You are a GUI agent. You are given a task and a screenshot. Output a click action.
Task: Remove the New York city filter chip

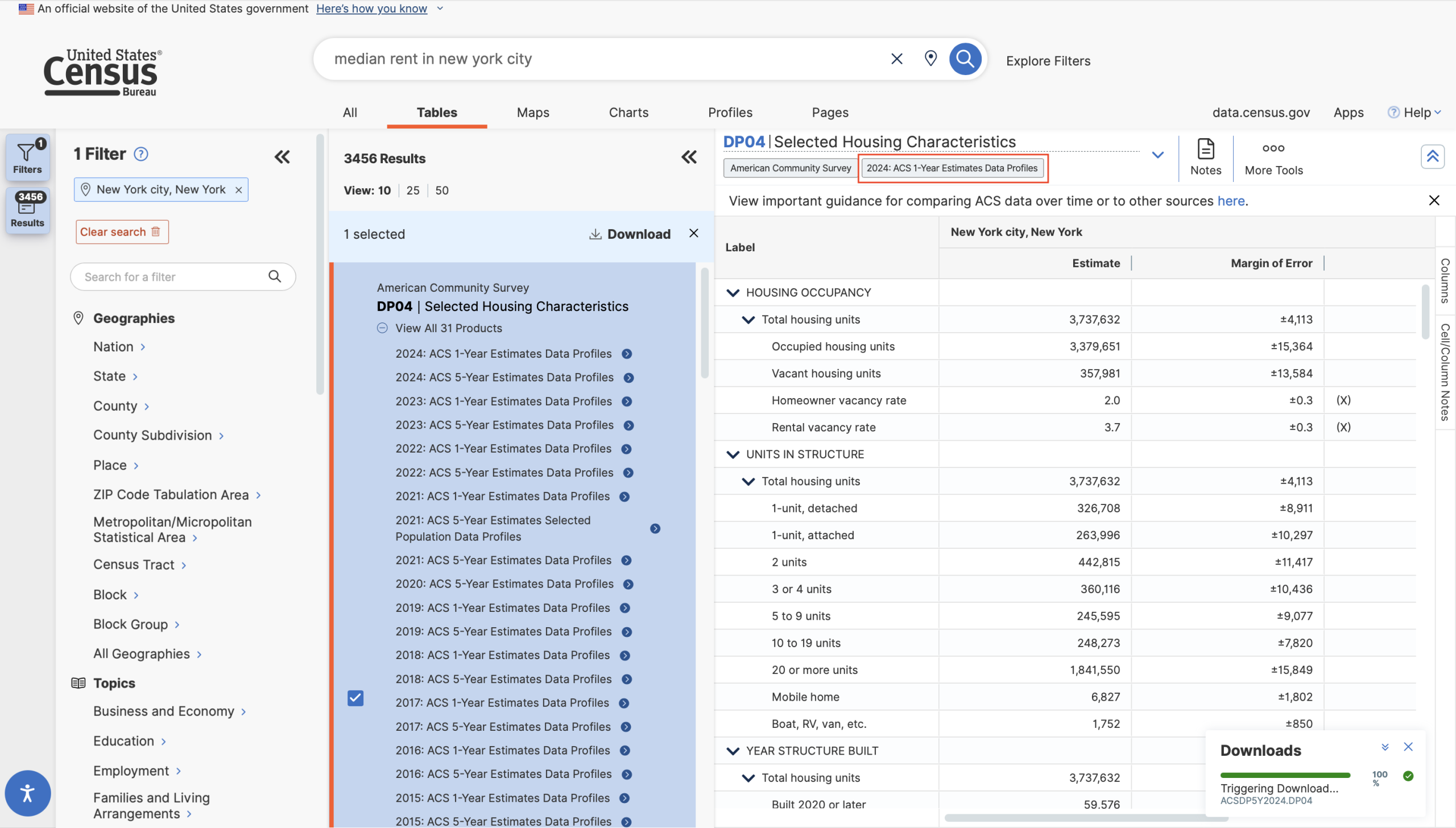239,190
